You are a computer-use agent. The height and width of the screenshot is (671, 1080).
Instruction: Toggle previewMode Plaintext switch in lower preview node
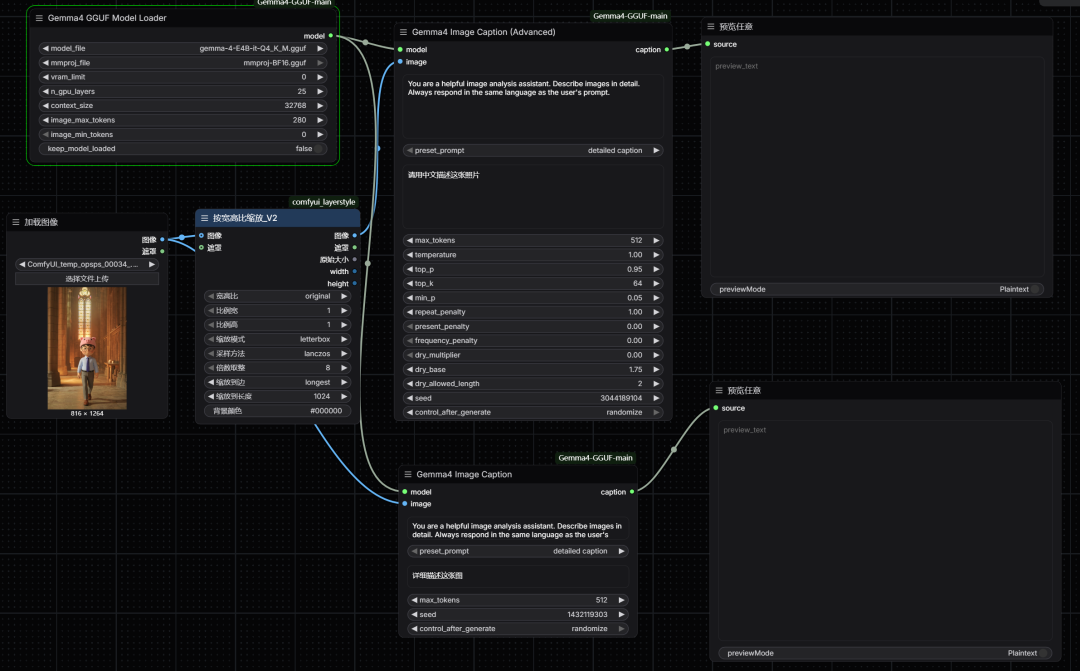click(1044, 653)
